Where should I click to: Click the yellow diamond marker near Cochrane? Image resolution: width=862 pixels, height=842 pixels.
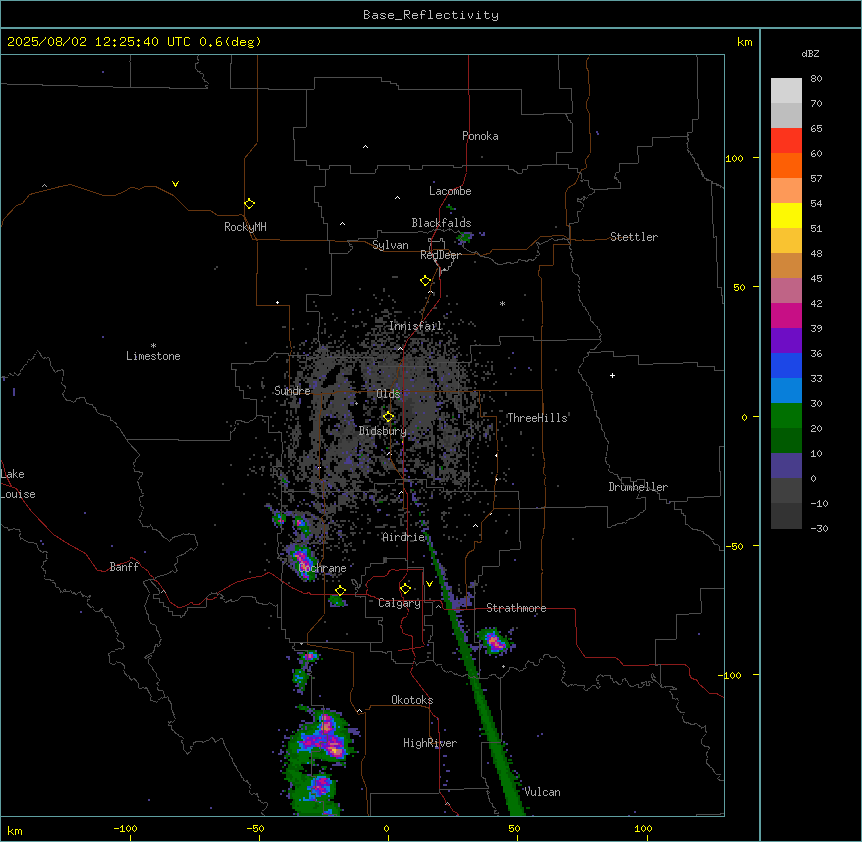[340, 590]
